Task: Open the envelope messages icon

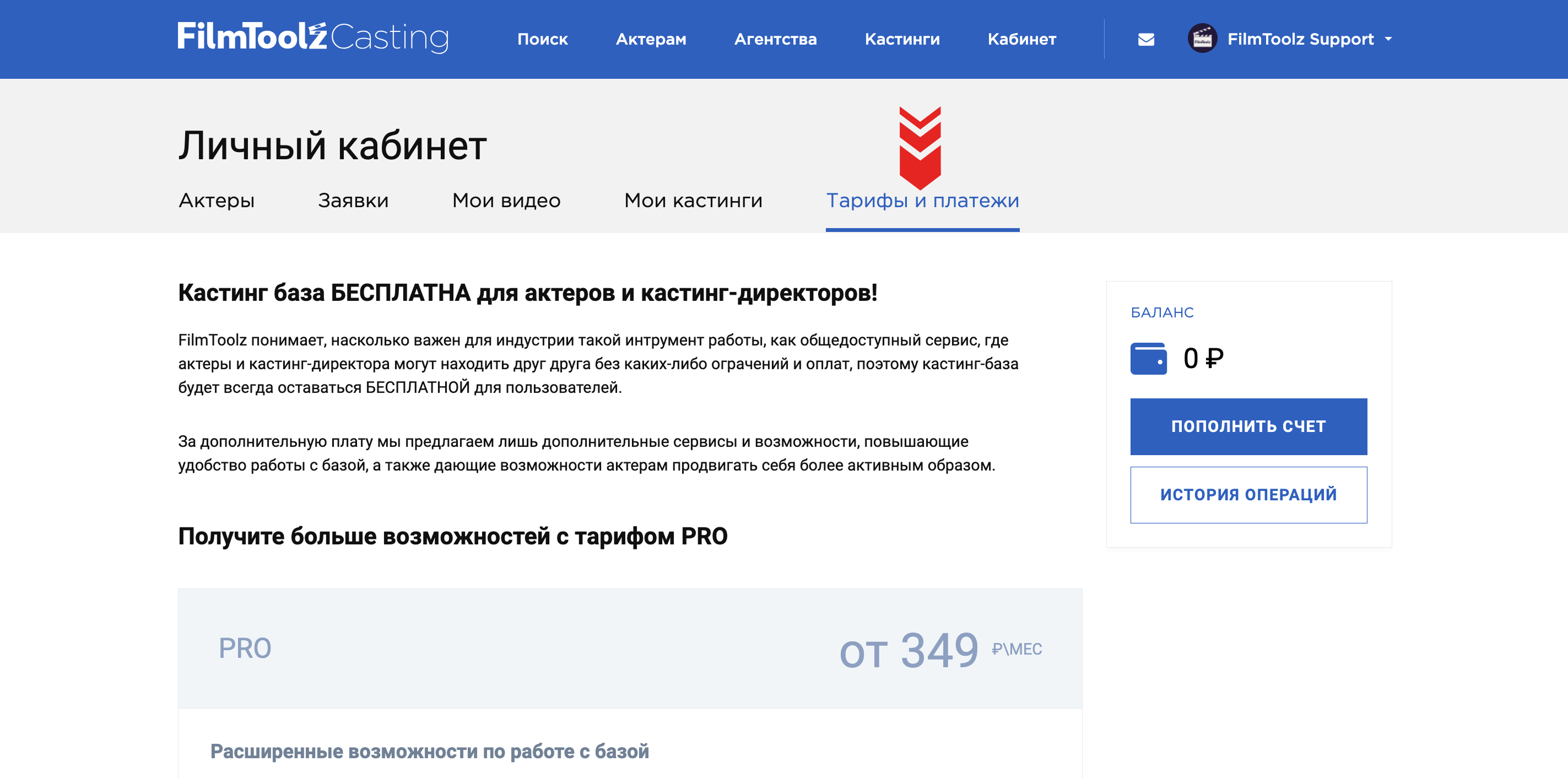Action: coord(1145,40)
